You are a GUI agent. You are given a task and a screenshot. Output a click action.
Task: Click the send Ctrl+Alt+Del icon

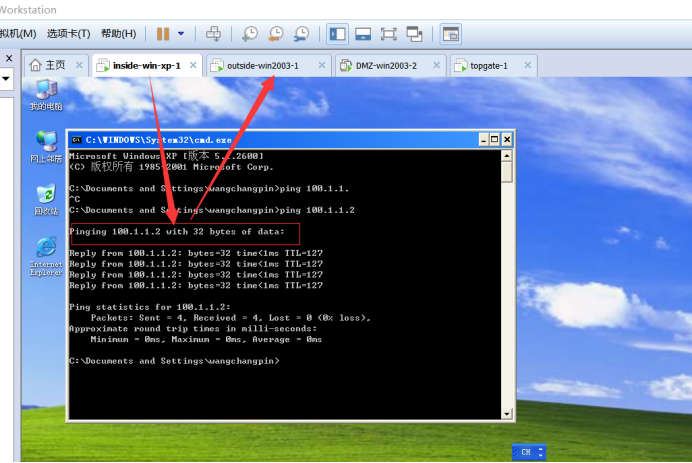click(x=214, y=34)
